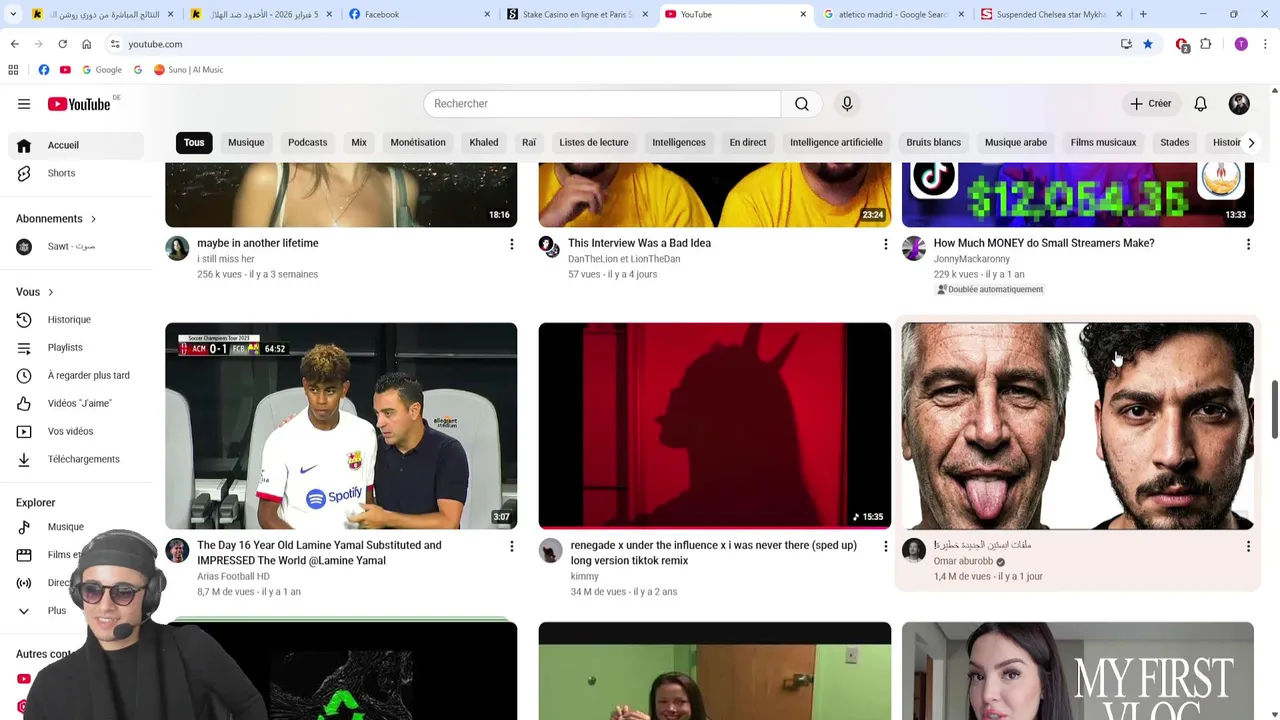
Task: Expand the Abonnements section
Action: coord(56,219)
